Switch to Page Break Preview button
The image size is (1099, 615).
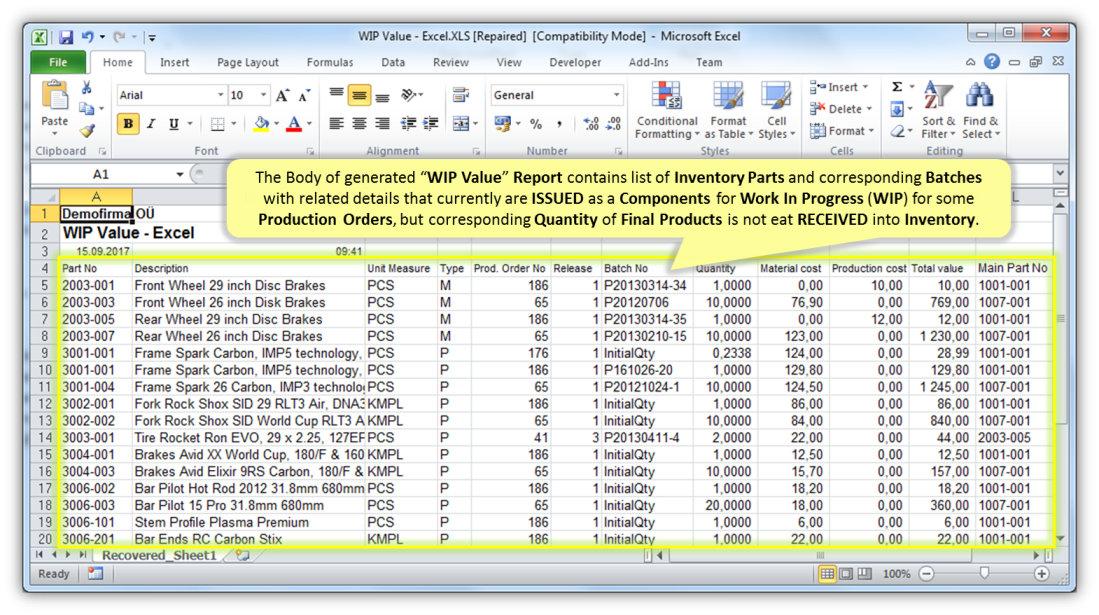865,574
